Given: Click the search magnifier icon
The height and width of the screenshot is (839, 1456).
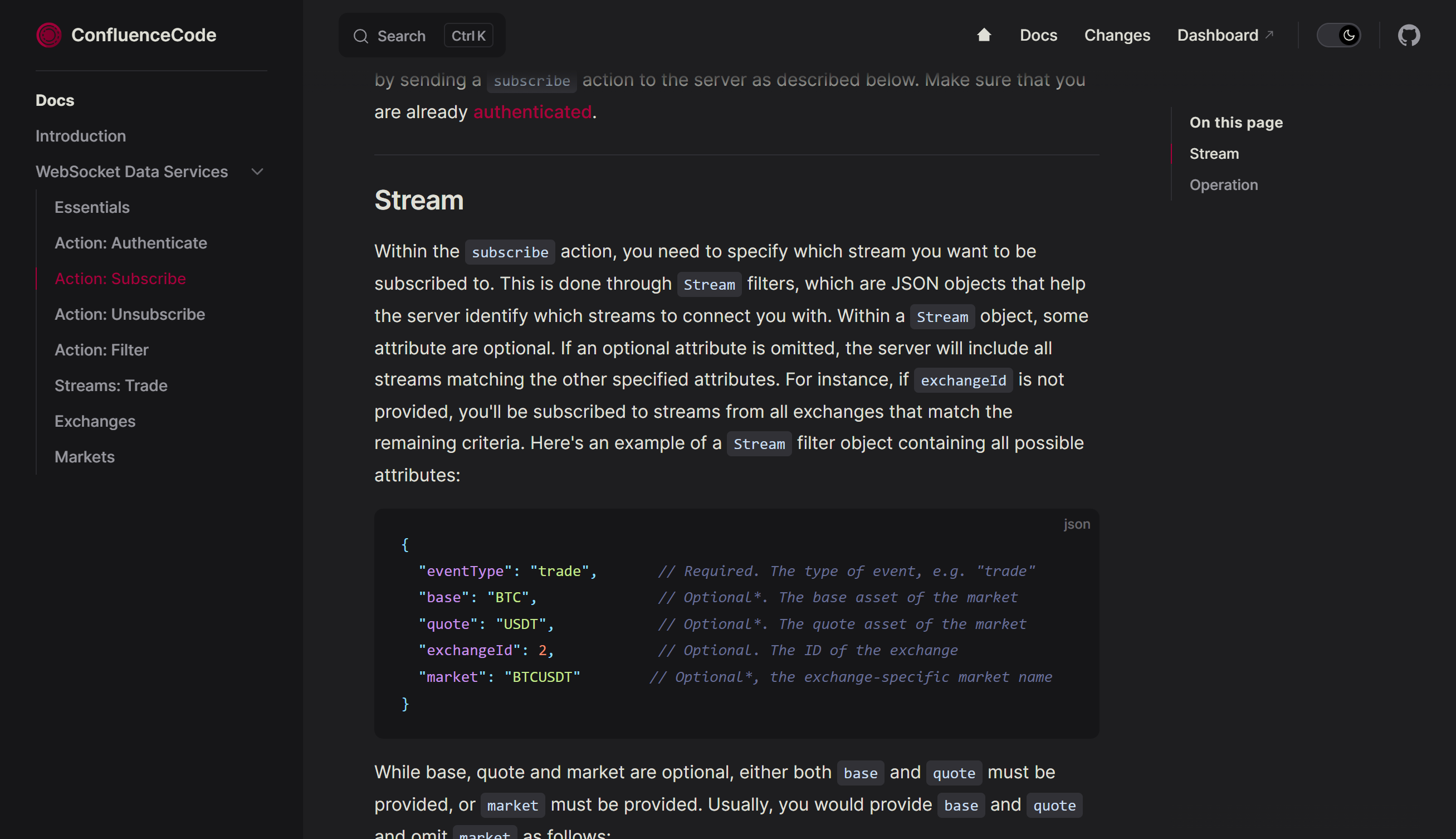Looking at the screenshot, I should pos(360,36).
